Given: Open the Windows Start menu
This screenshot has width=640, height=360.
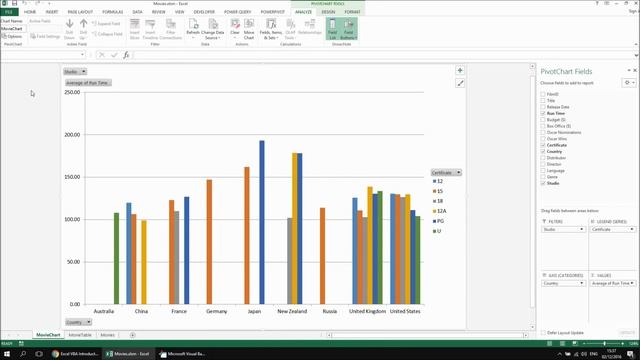Looking at the screenshot, I should pos(7,354).
